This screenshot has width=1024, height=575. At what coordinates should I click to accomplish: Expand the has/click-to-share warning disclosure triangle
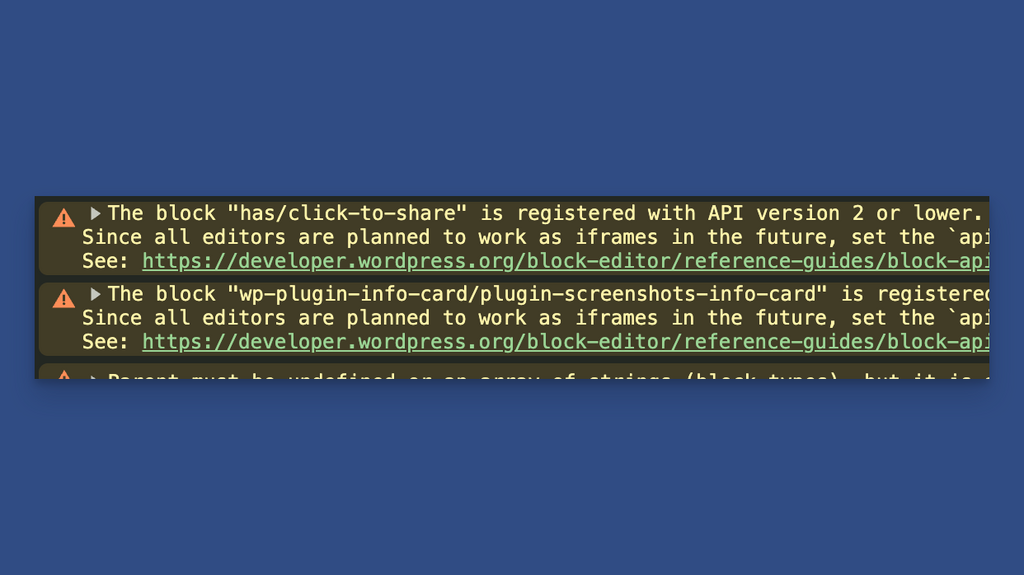click(x=95, y=213)
